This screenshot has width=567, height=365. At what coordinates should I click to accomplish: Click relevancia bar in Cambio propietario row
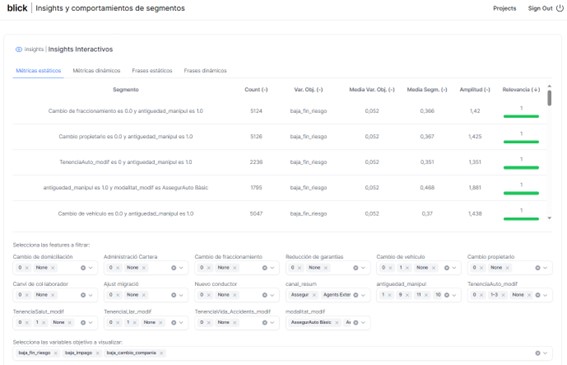pos(521,142)
